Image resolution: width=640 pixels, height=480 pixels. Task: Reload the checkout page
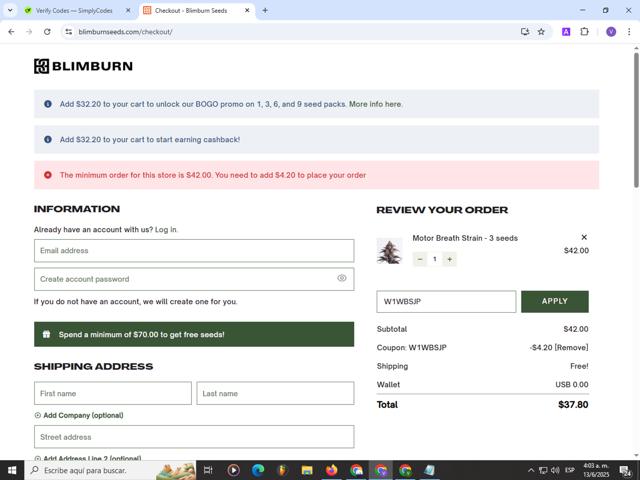pos(47,32)
